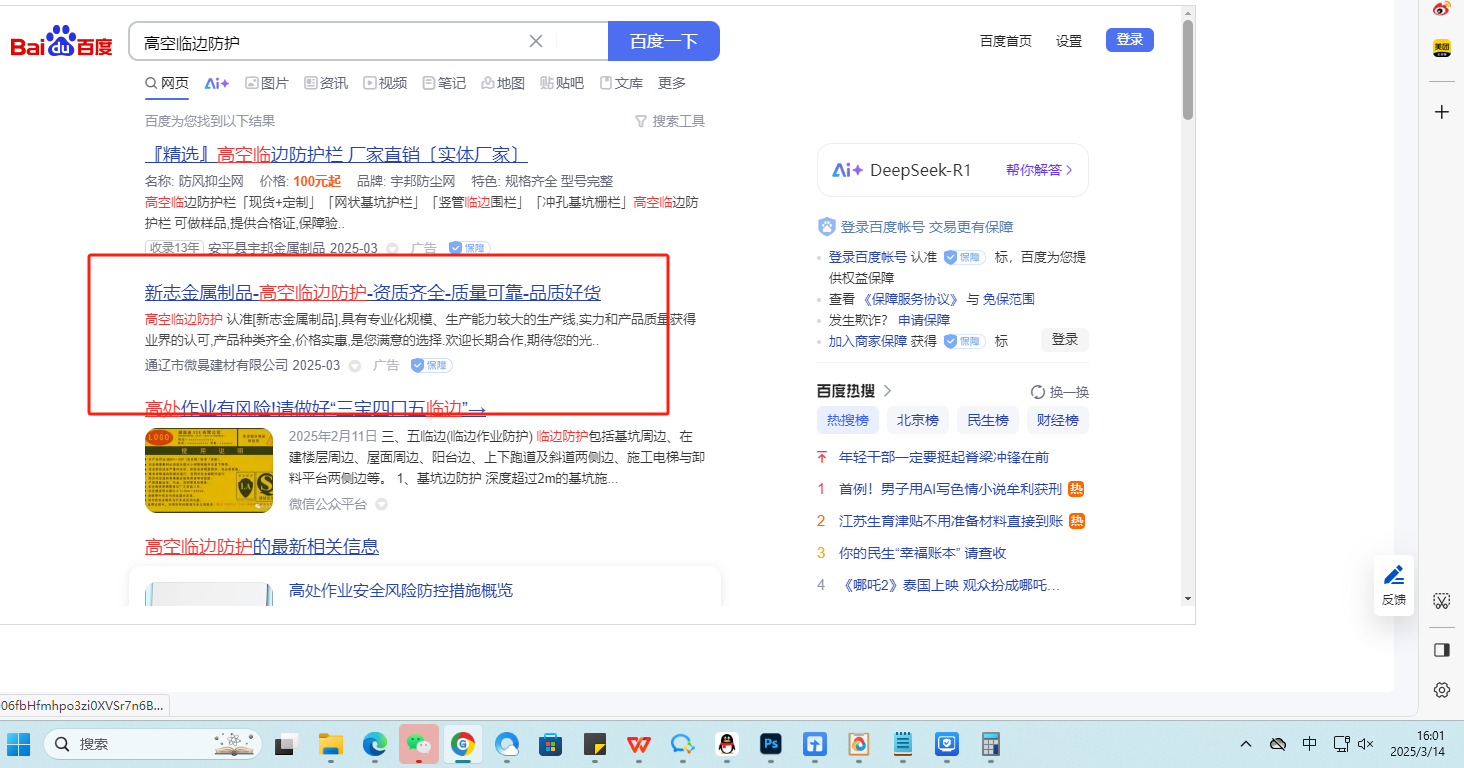Viewport: 1464px width, 768px height.
Task: Launch WeChat from the taskbar
Action: 419,744
